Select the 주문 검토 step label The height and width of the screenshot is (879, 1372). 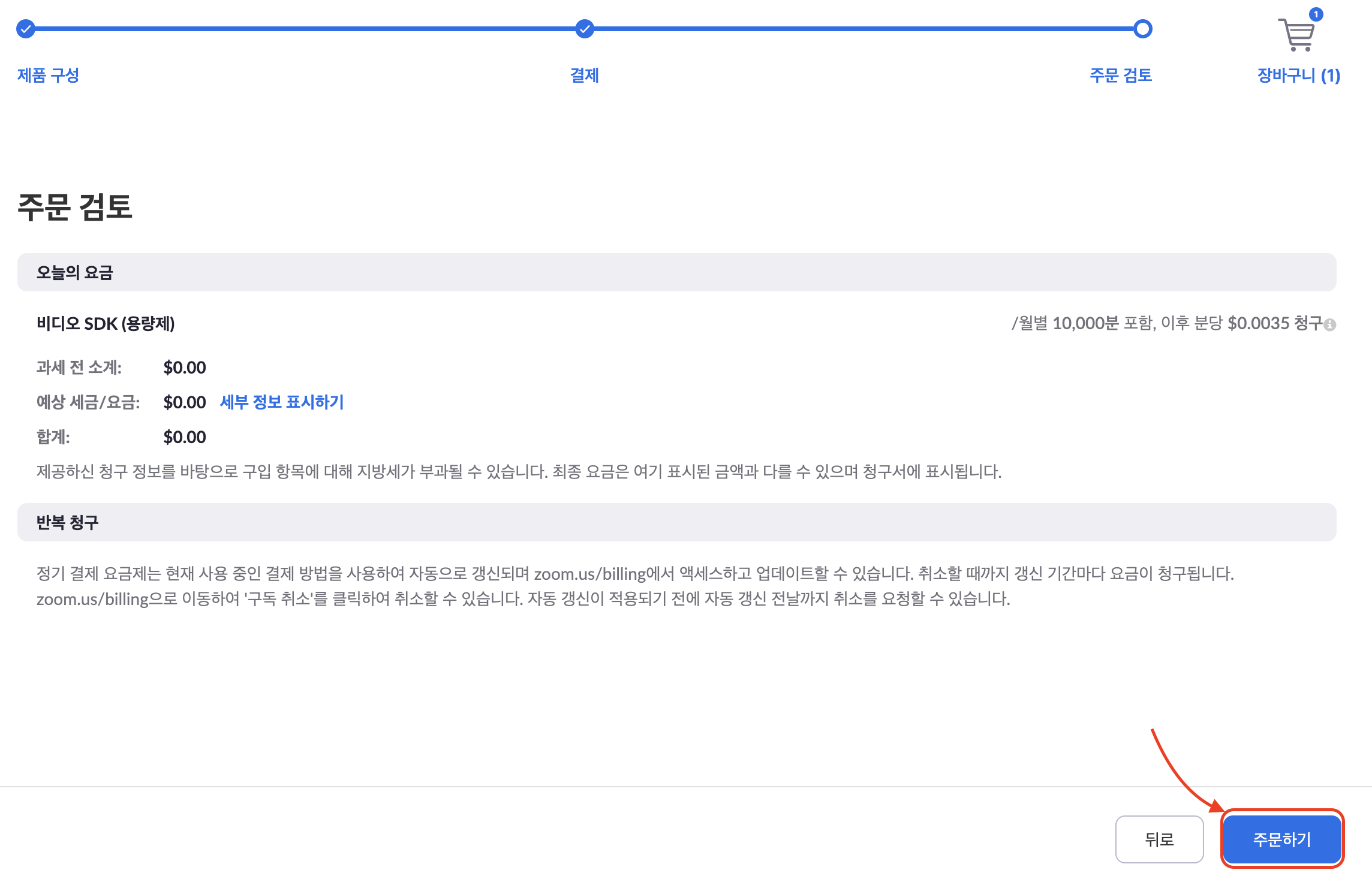pos(1120,75)
